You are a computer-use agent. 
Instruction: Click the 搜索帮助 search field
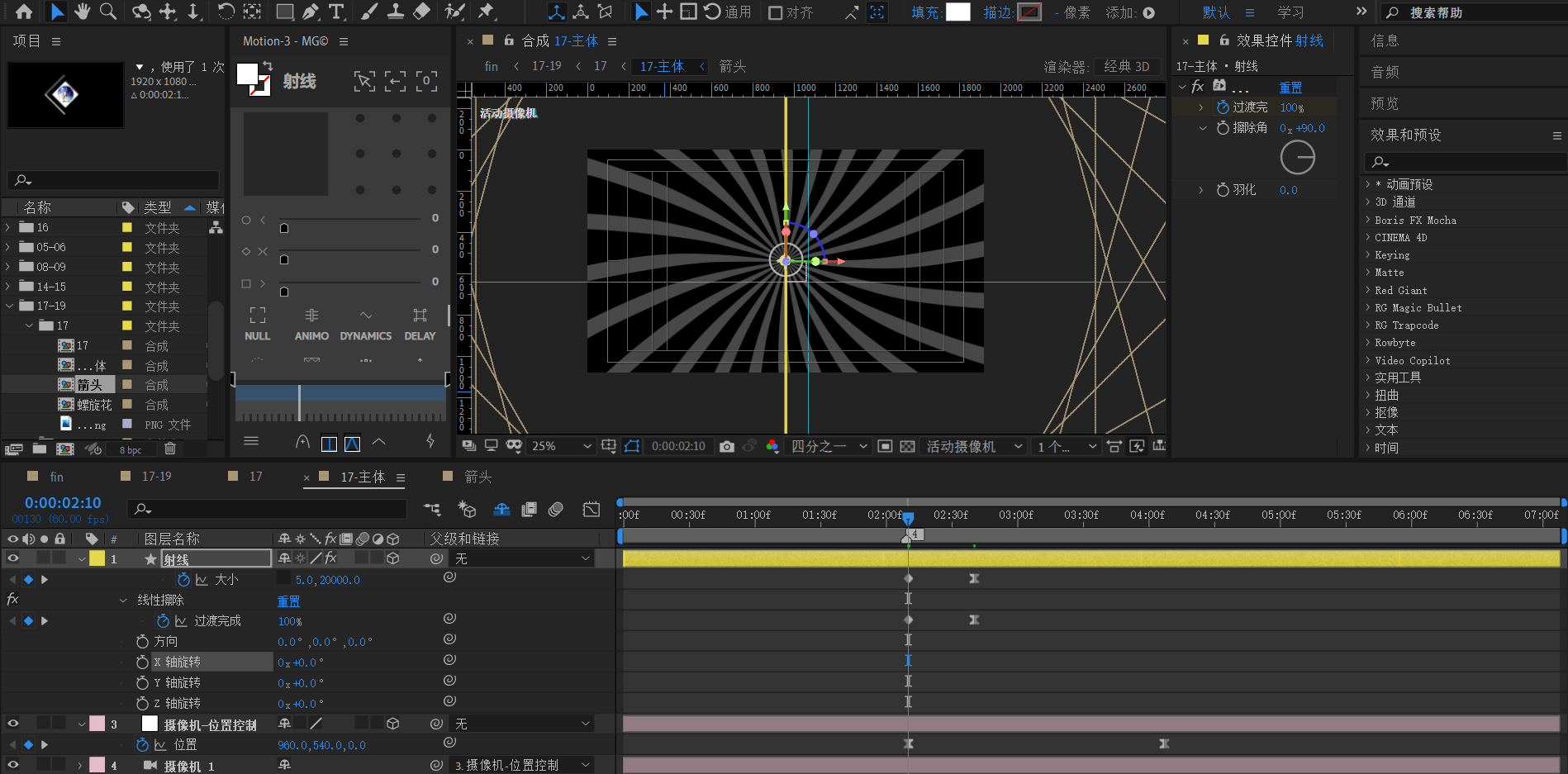1475,12
